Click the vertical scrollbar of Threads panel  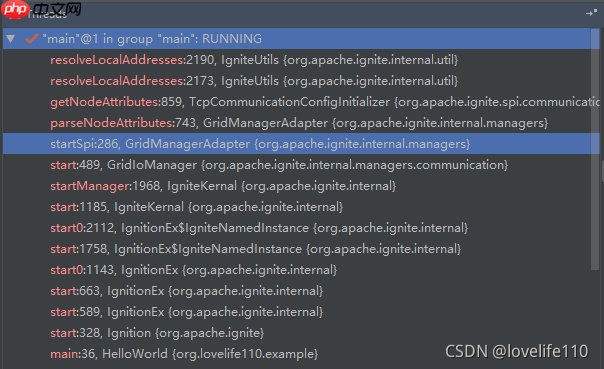click(595, 150)
